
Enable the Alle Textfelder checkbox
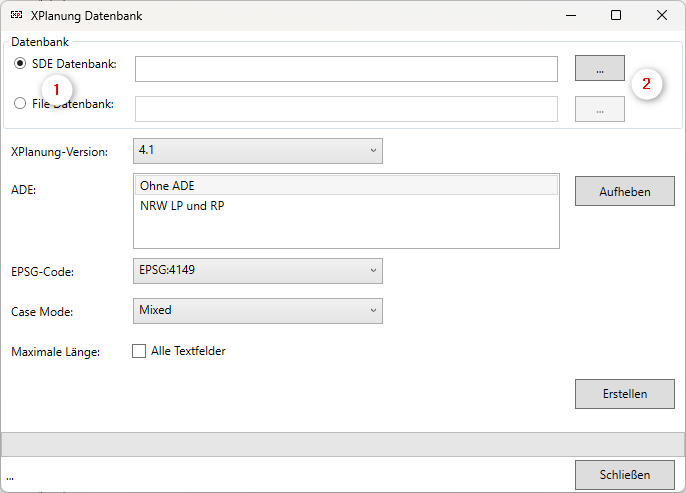[139, 351]
